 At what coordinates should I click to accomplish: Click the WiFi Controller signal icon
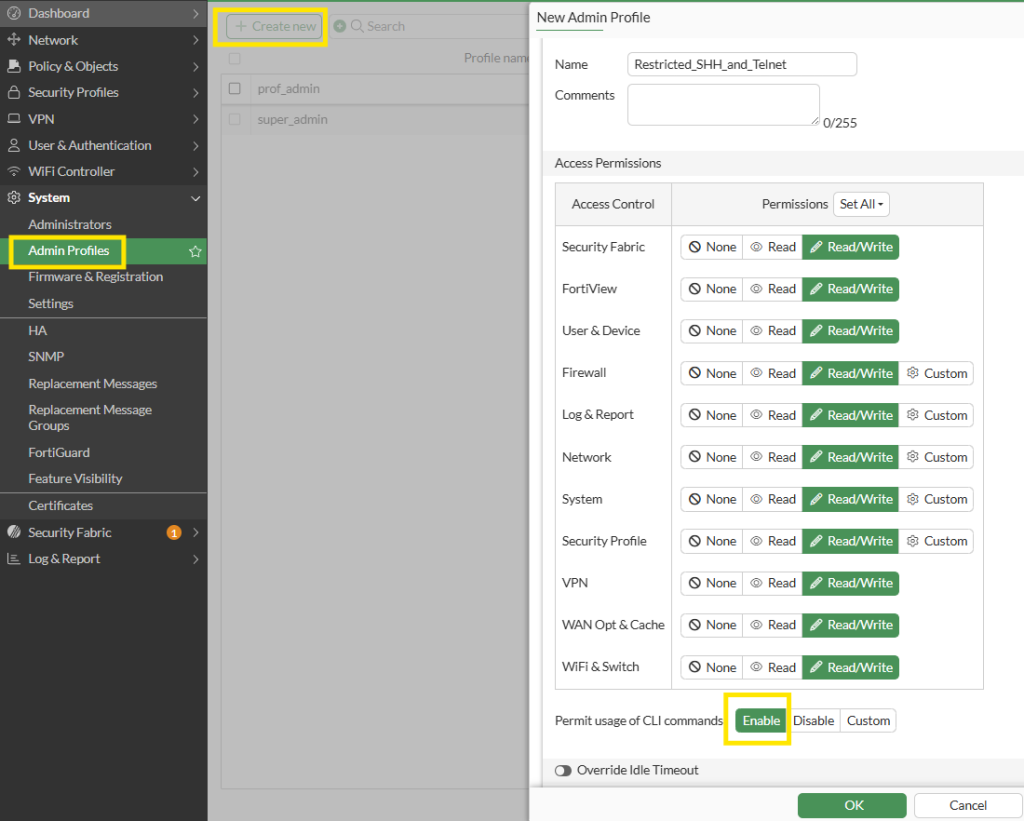click(14, 171)
